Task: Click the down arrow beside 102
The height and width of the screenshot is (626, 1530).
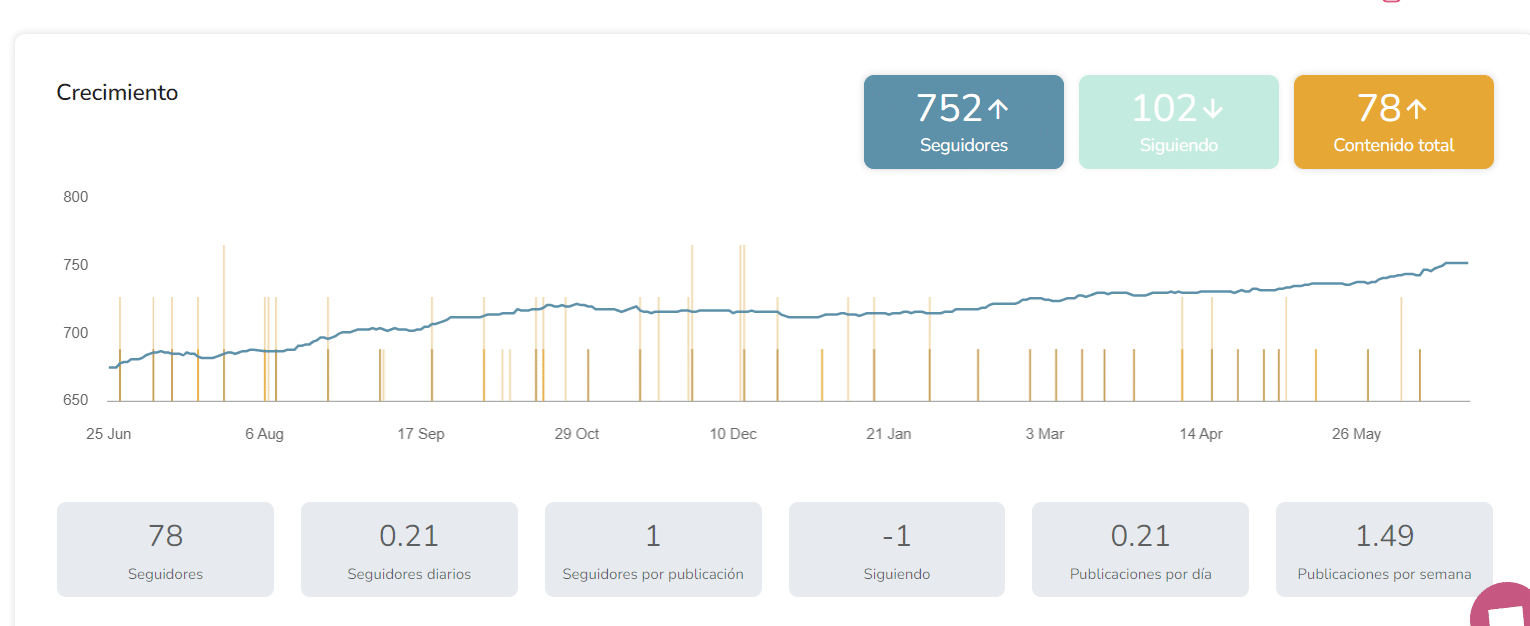Action: point(1213,109)
